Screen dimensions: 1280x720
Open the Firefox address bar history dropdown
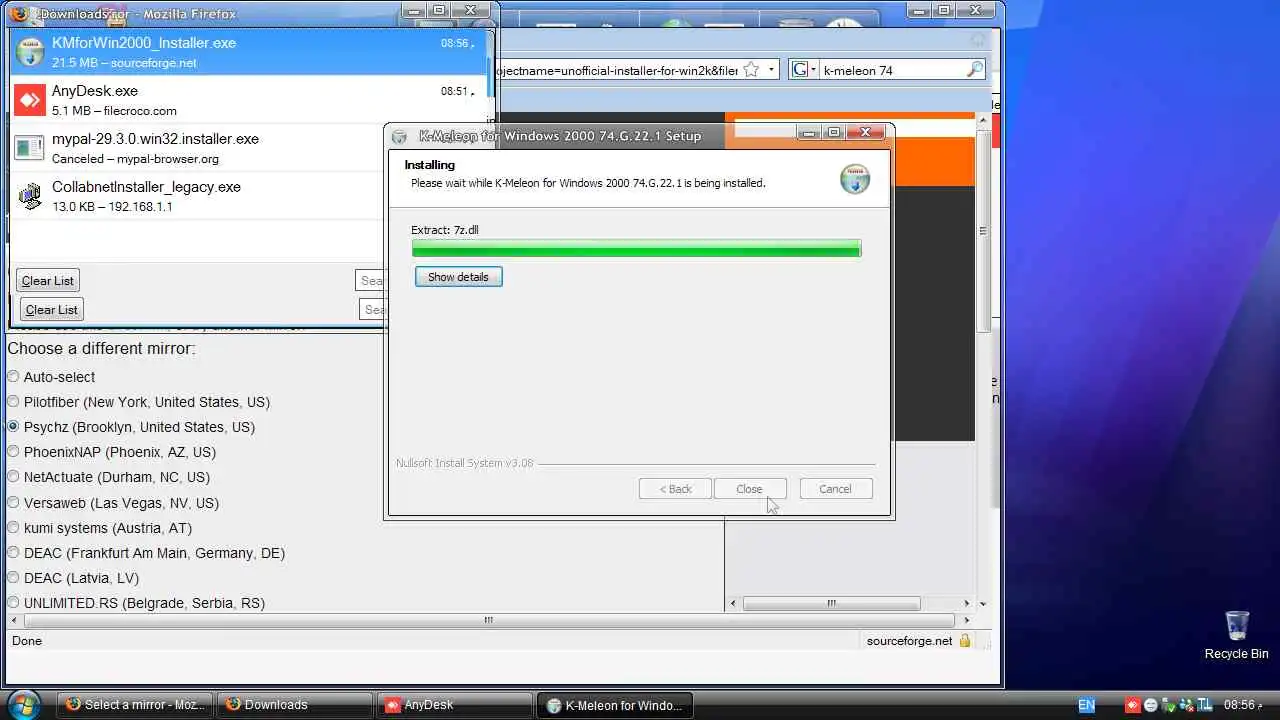pos(772,70)
